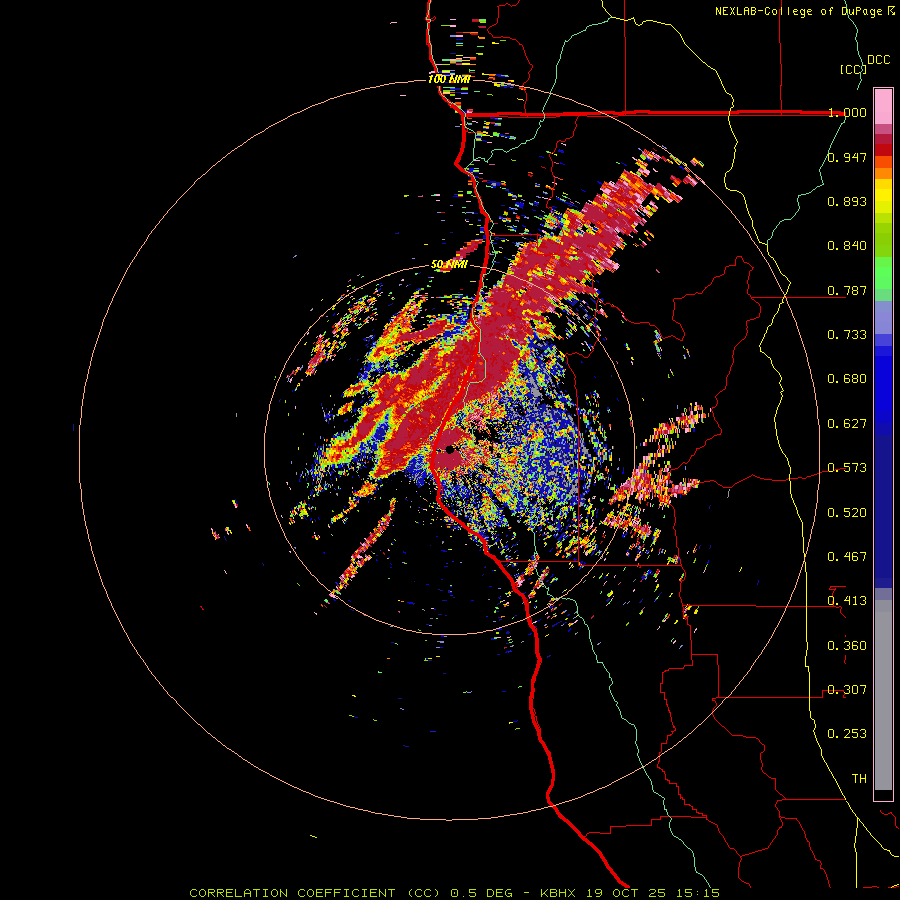Click the black radar site dot at map center
Screen dimensions: 900x900
pyautogui.click(x=449, y=449)
